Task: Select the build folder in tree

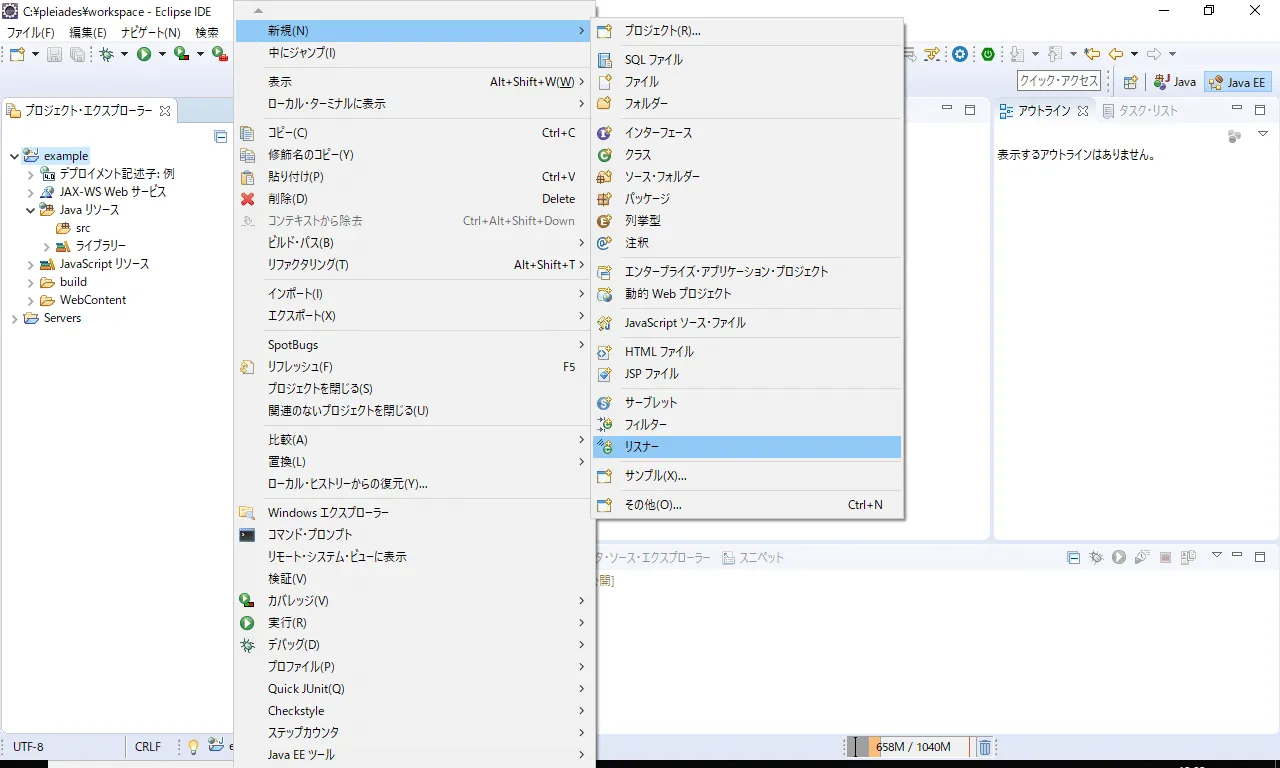Action: coord(73,282)
